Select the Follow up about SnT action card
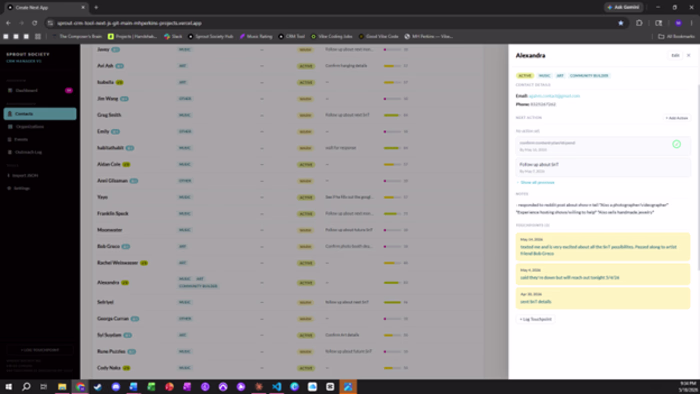This screenshot has width=700, height=394. pos(603,167)
